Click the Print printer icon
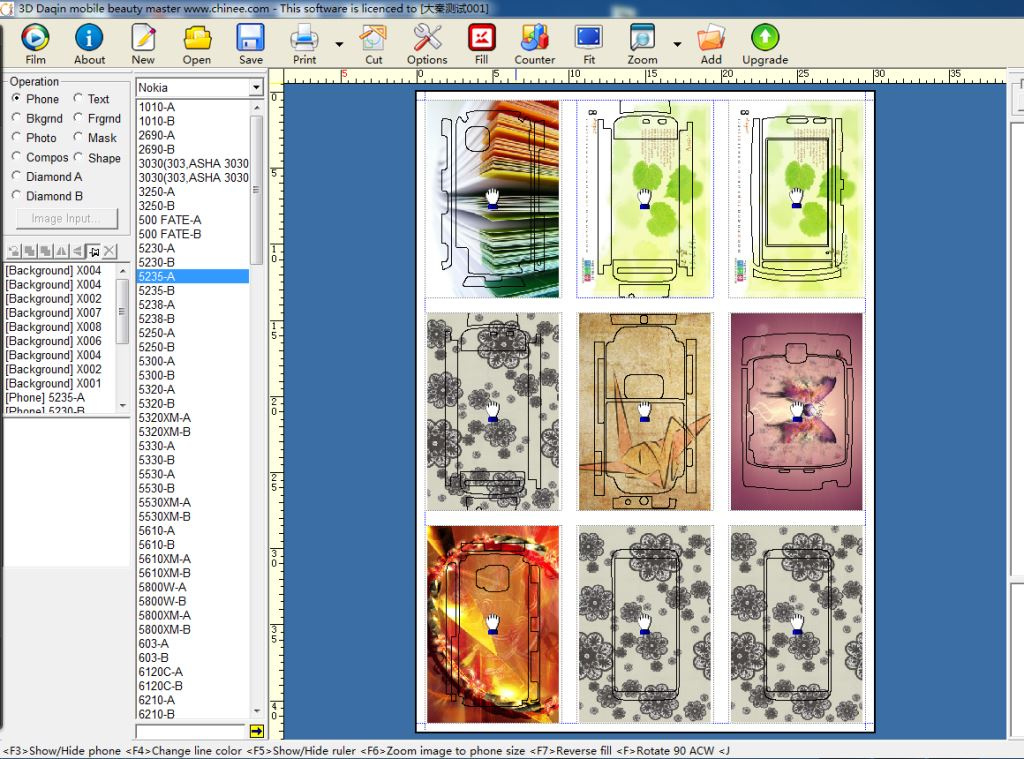 (x=304, y=44)
